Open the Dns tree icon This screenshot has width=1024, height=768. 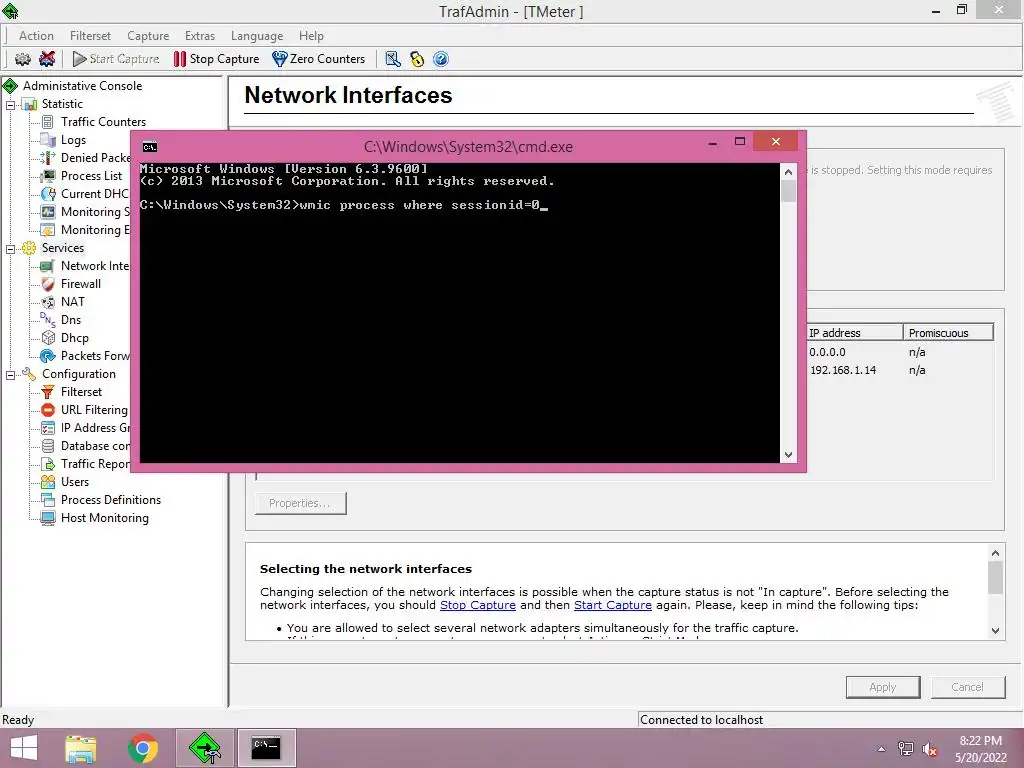(48, 320)
